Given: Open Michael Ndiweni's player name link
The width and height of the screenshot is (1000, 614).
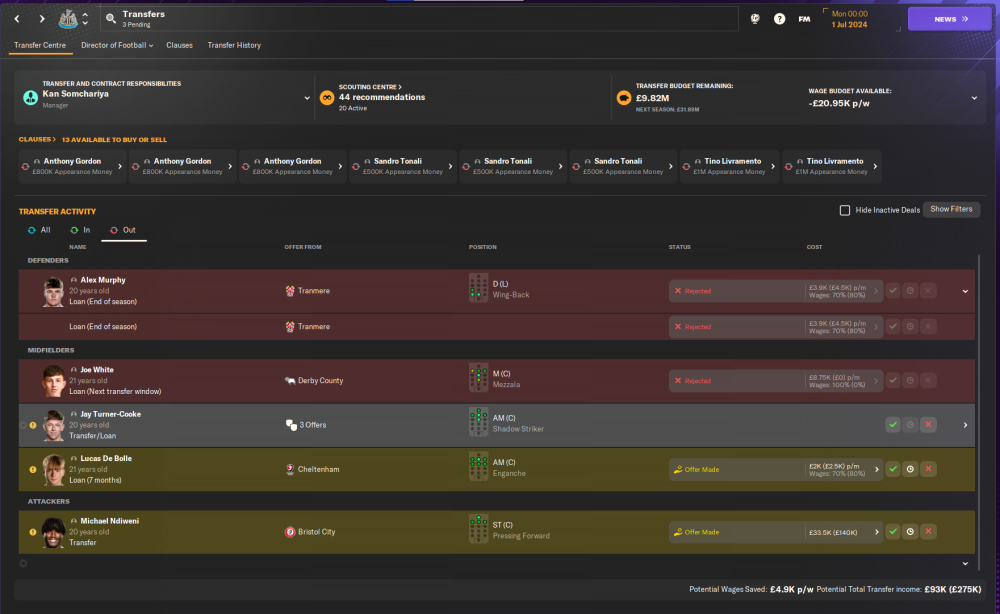Looking at the screenshot, I should (109, 521).
